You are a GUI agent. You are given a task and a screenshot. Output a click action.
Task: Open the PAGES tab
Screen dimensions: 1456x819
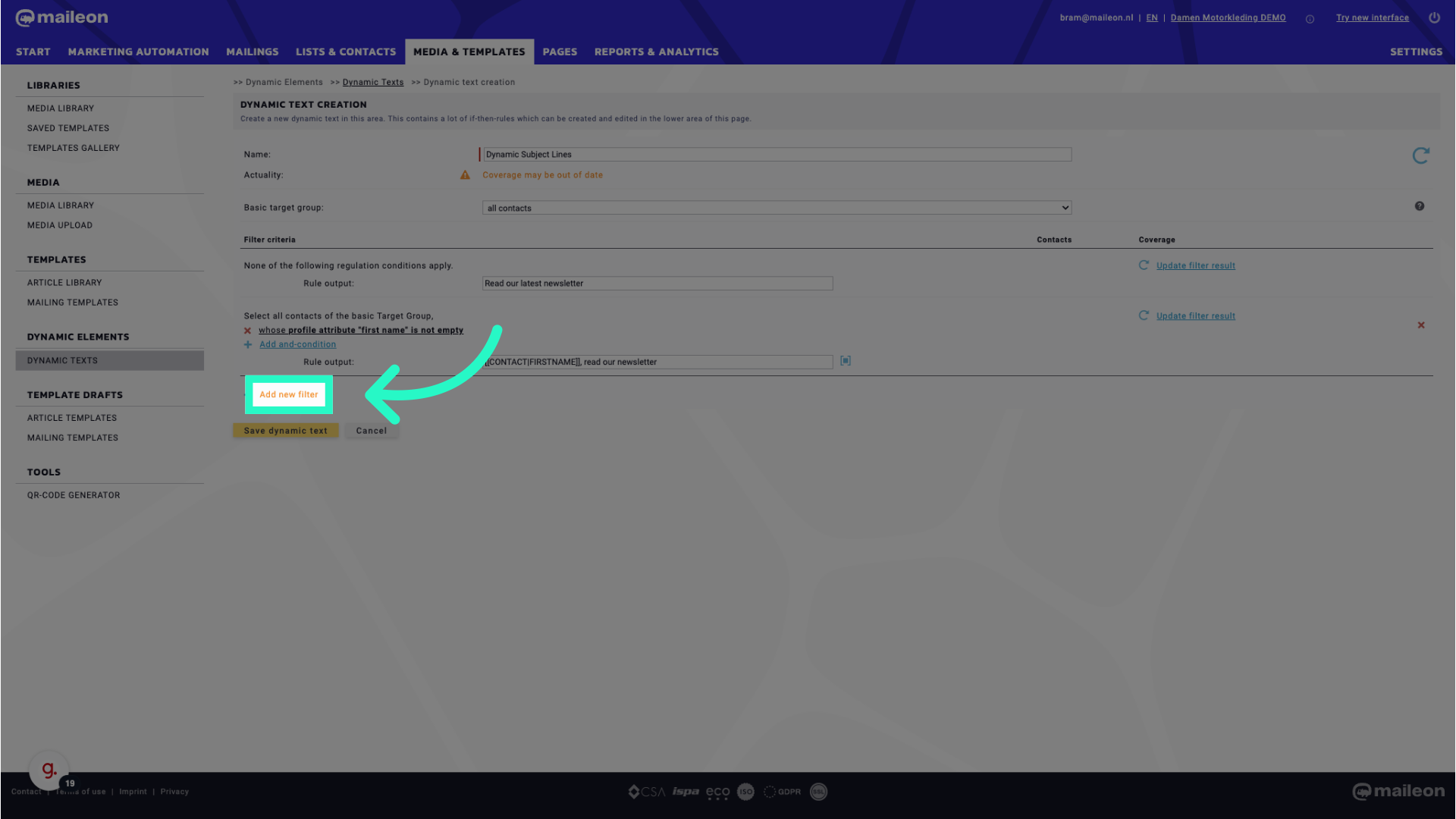[x=560, y=52]
